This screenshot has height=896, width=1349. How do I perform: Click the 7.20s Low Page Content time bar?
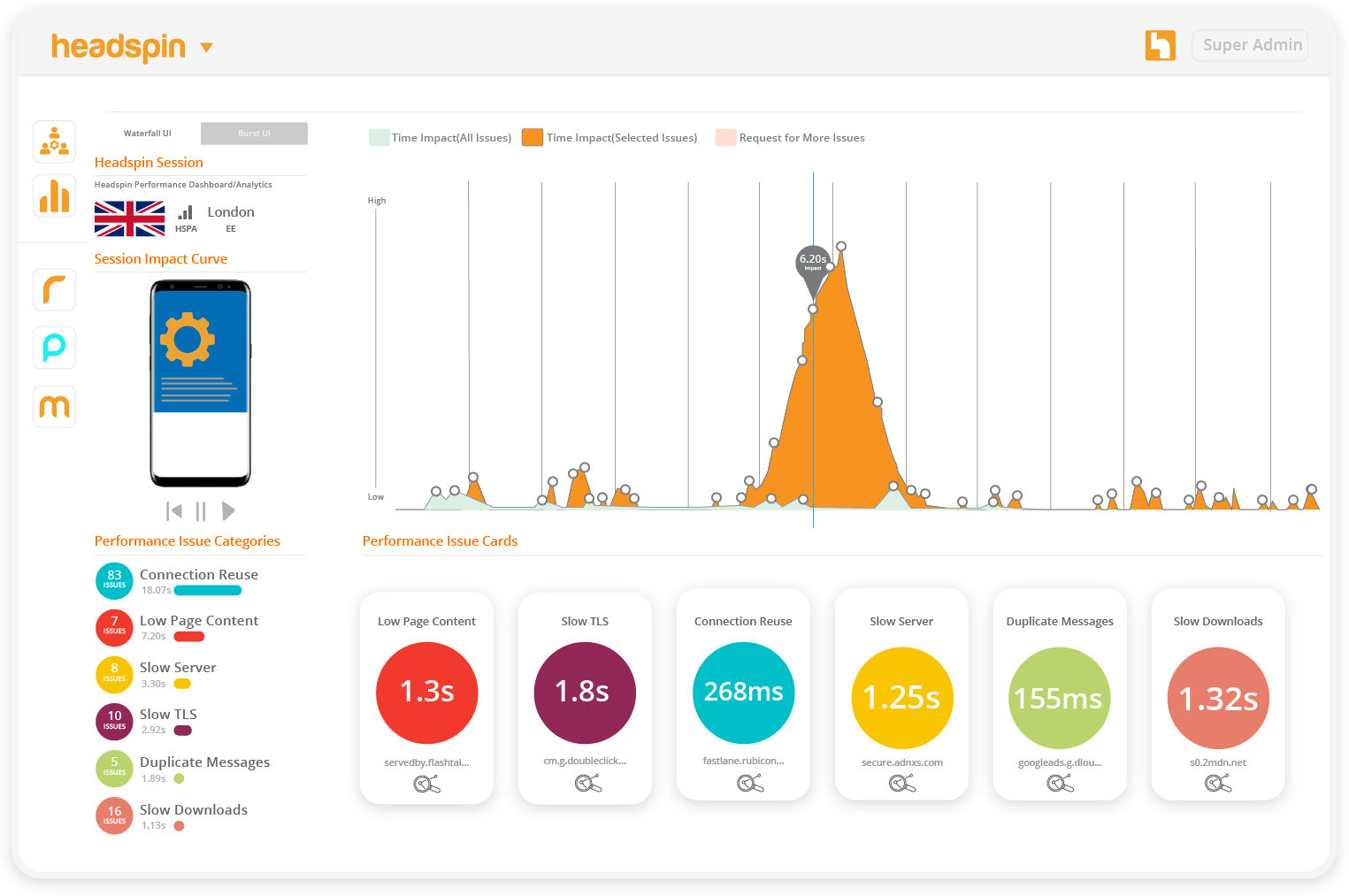(x=189, y=637)
